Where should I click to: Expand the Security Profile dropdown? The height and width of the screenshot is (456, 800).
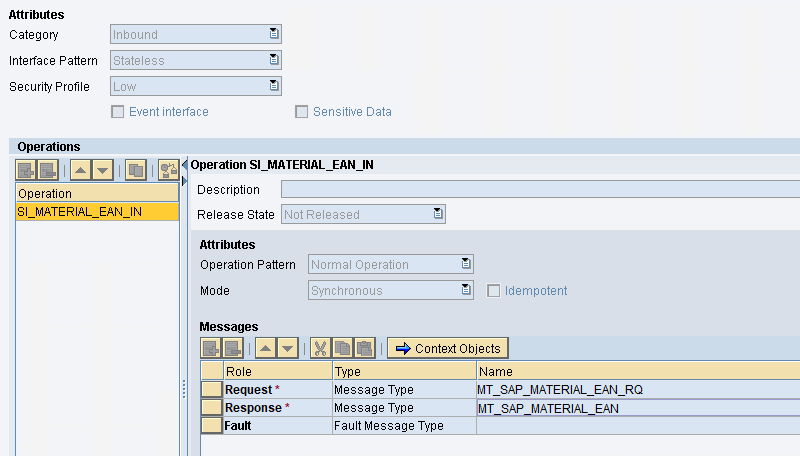274,86
